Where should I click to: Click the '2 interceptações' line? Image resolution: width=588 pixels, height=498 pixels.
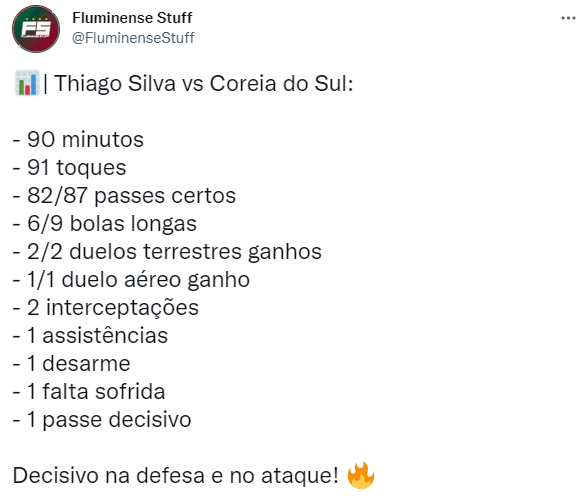click(x=106, y=308)
